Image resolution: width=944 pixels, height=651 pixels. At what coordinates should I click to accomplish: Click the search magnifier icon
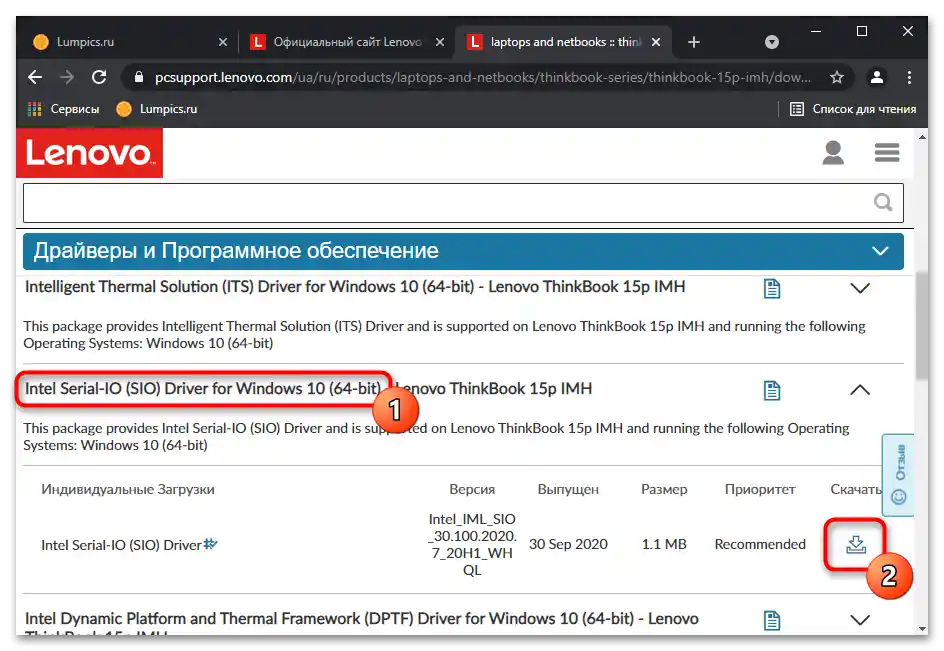pos(883,202)
